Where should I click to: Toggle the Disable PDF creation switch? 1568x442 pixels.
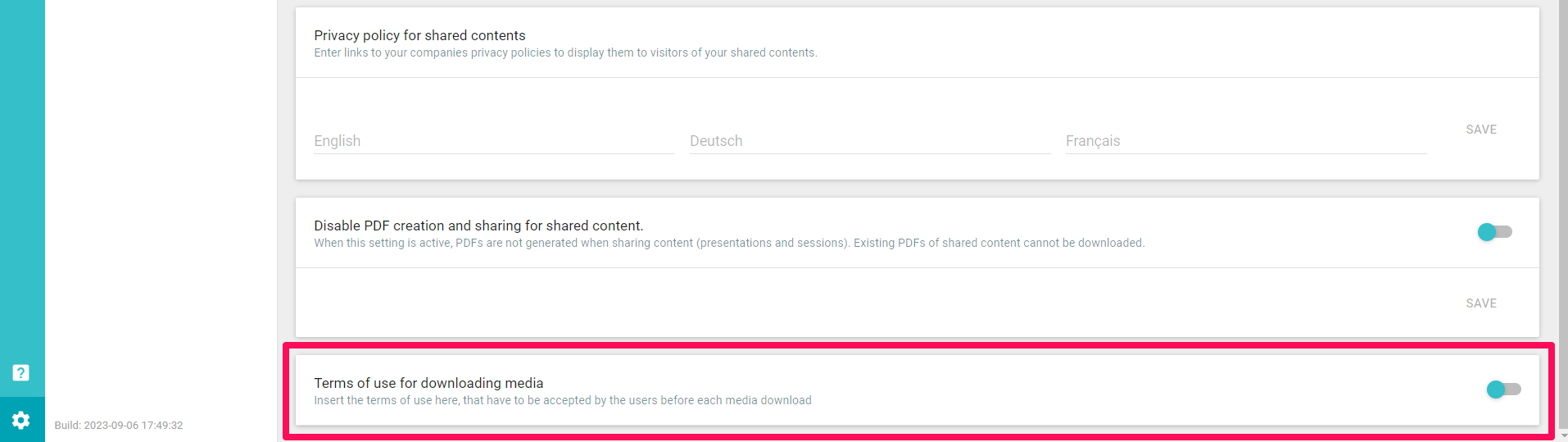coord(1494,232)
